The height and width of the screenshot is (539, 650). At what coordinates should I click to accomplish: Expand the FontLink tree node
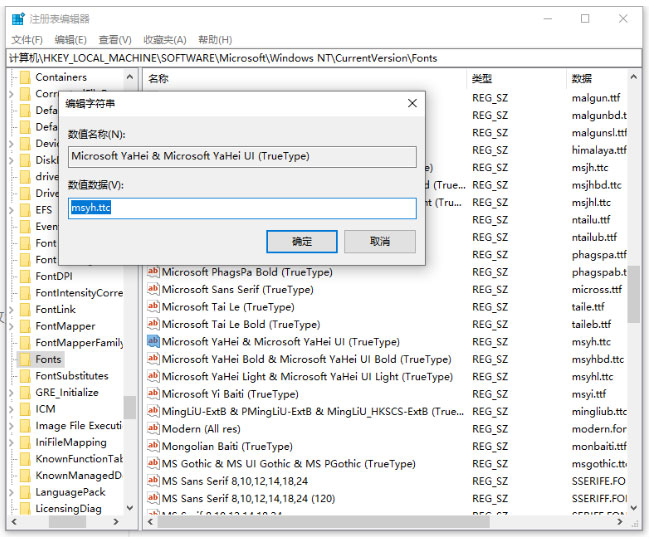12,310
